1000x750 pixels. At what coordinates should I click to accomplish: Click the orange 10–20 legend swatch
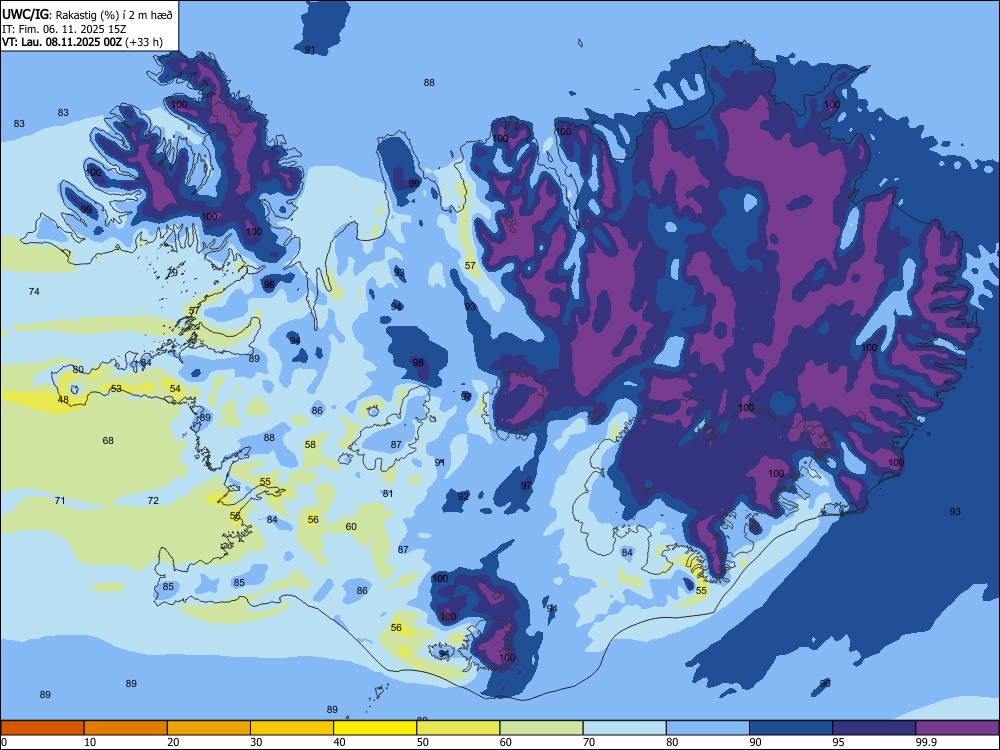tap(126, 728)
